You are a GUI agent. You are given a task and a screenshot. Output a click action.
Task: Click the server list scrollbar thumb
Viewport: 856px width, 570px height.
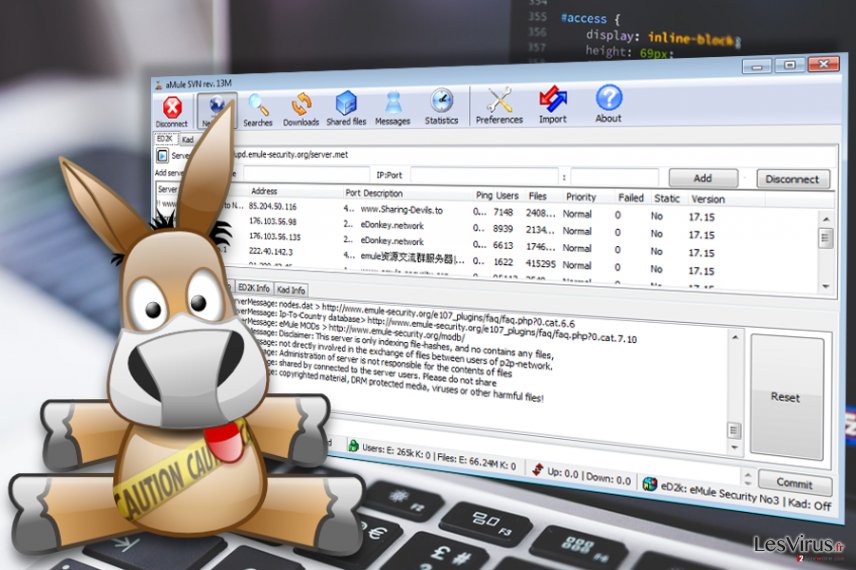[826, 238]
